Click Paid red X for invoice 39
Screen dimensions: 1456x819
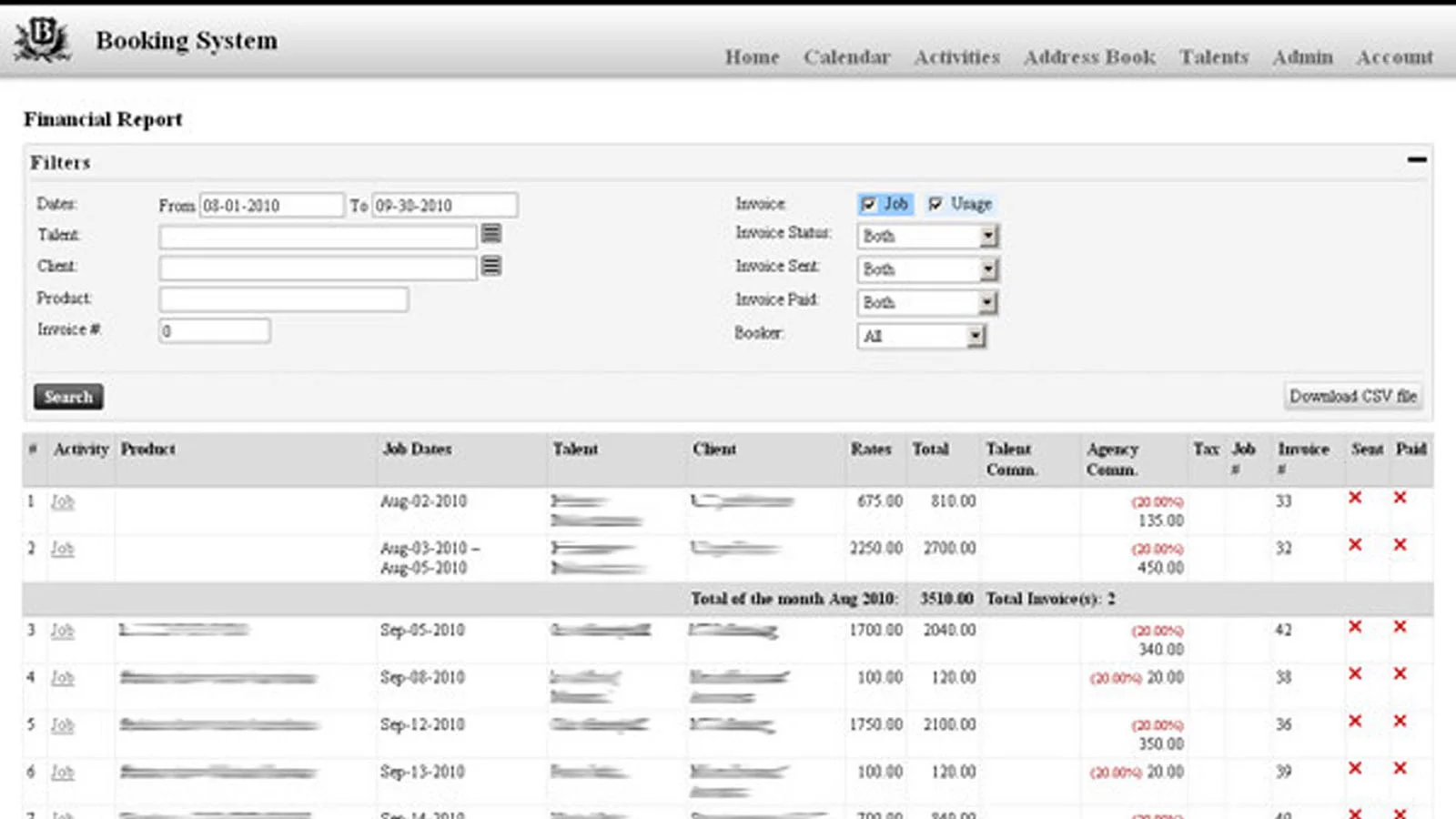coord(1400,769)
